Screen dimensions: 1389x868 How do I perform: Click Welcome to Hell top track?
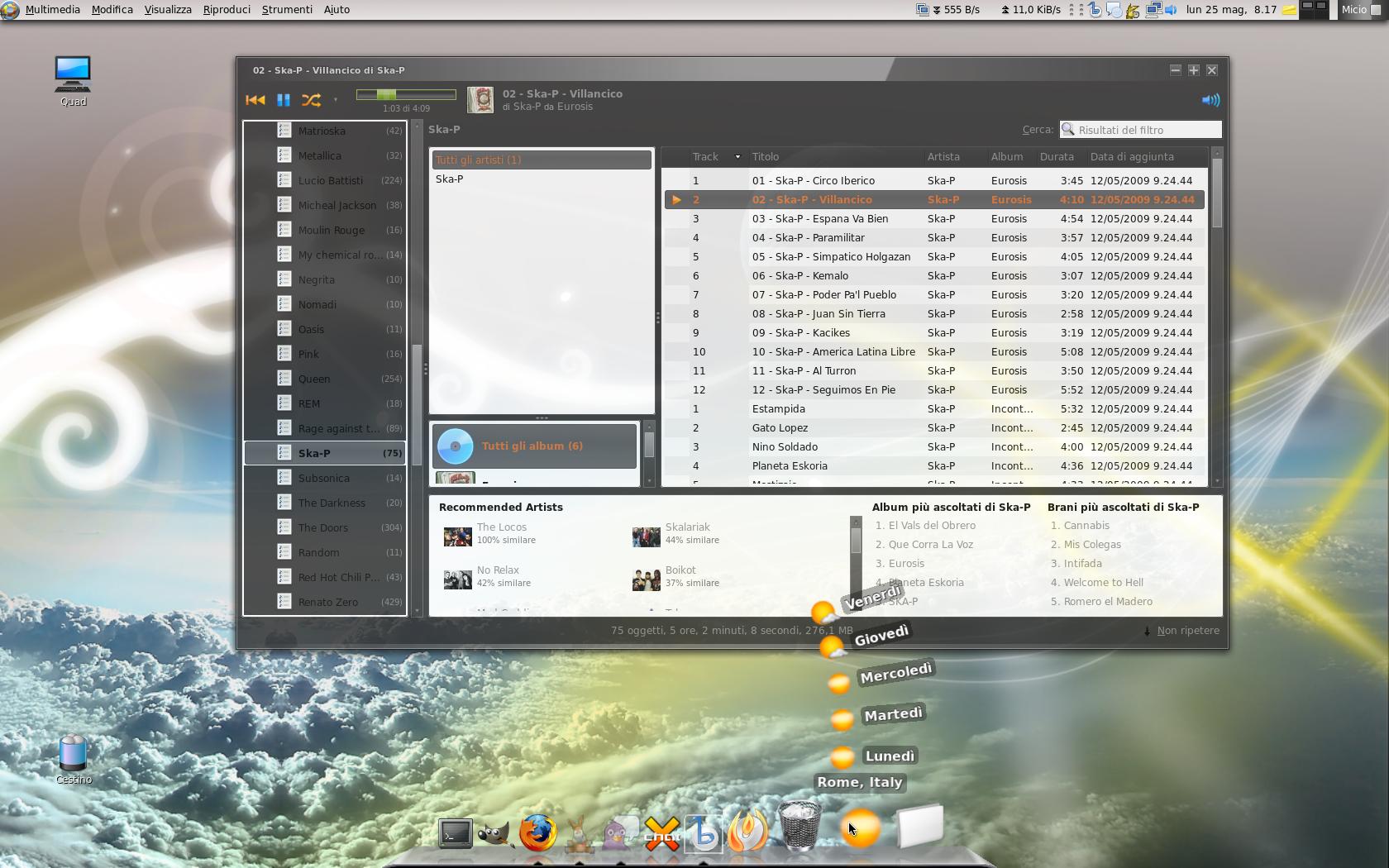(1103, 582)
